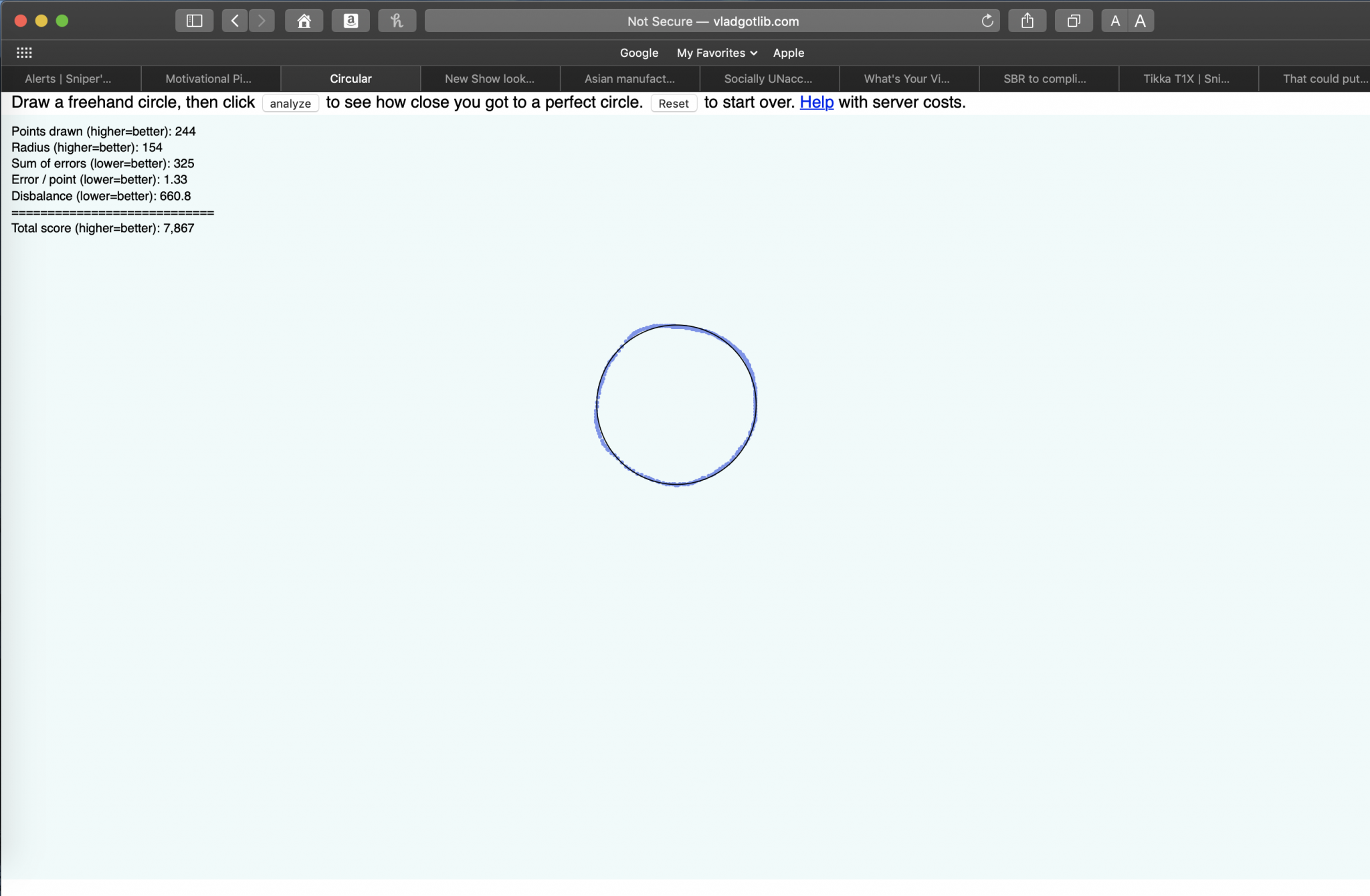Open the Home page button
This screenshot has height=896, width=1370.
[x=304, y=21]
